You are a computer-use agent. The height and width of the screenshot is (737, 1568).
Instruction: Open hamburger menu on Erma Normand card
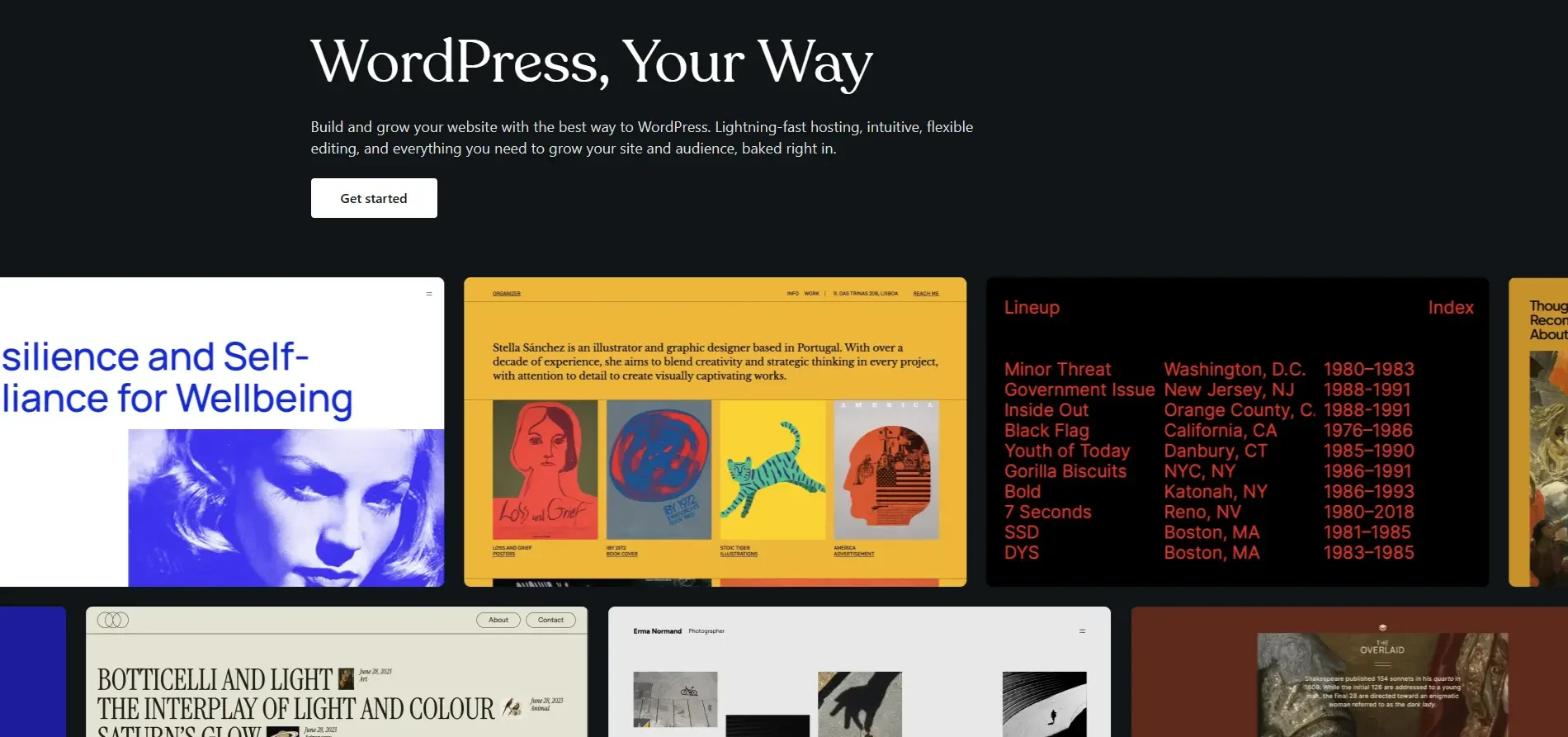coord(1083,631)
